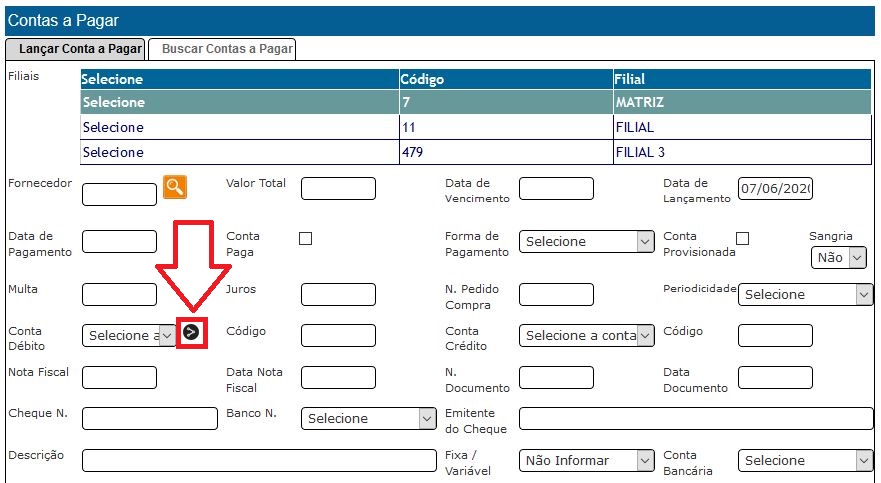Click the code 7 cell
This screenshot has height=483, width=881.
tap(506, 102)
